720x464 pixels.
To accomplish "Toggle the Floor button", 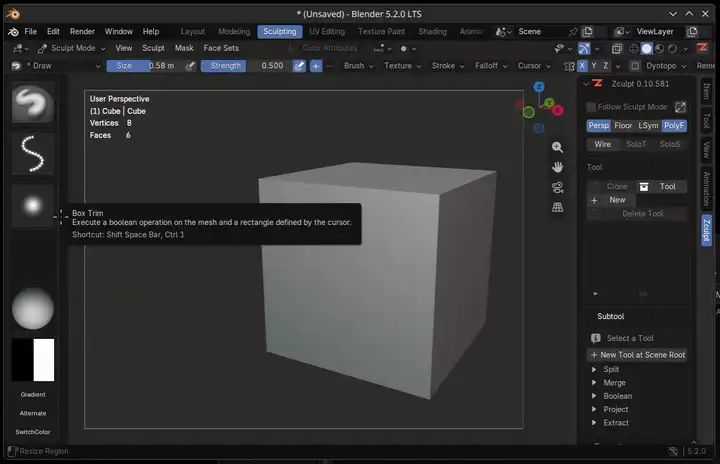I will (x=623, y=125).
